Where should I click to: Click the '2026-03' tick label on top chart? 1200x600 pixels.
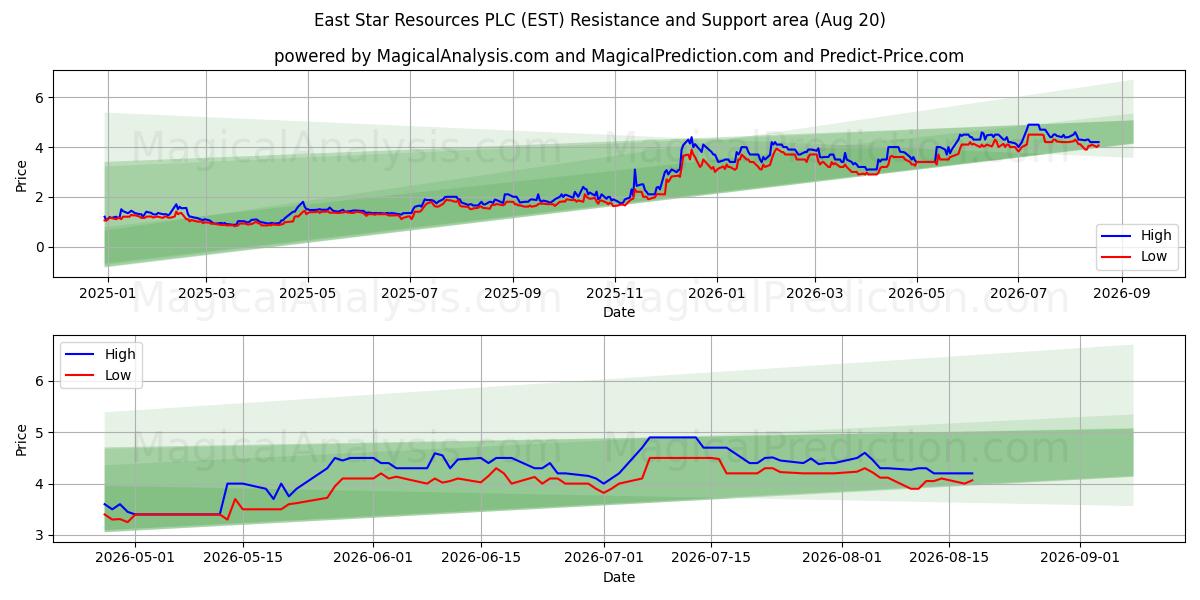click(x=815, y=294)
